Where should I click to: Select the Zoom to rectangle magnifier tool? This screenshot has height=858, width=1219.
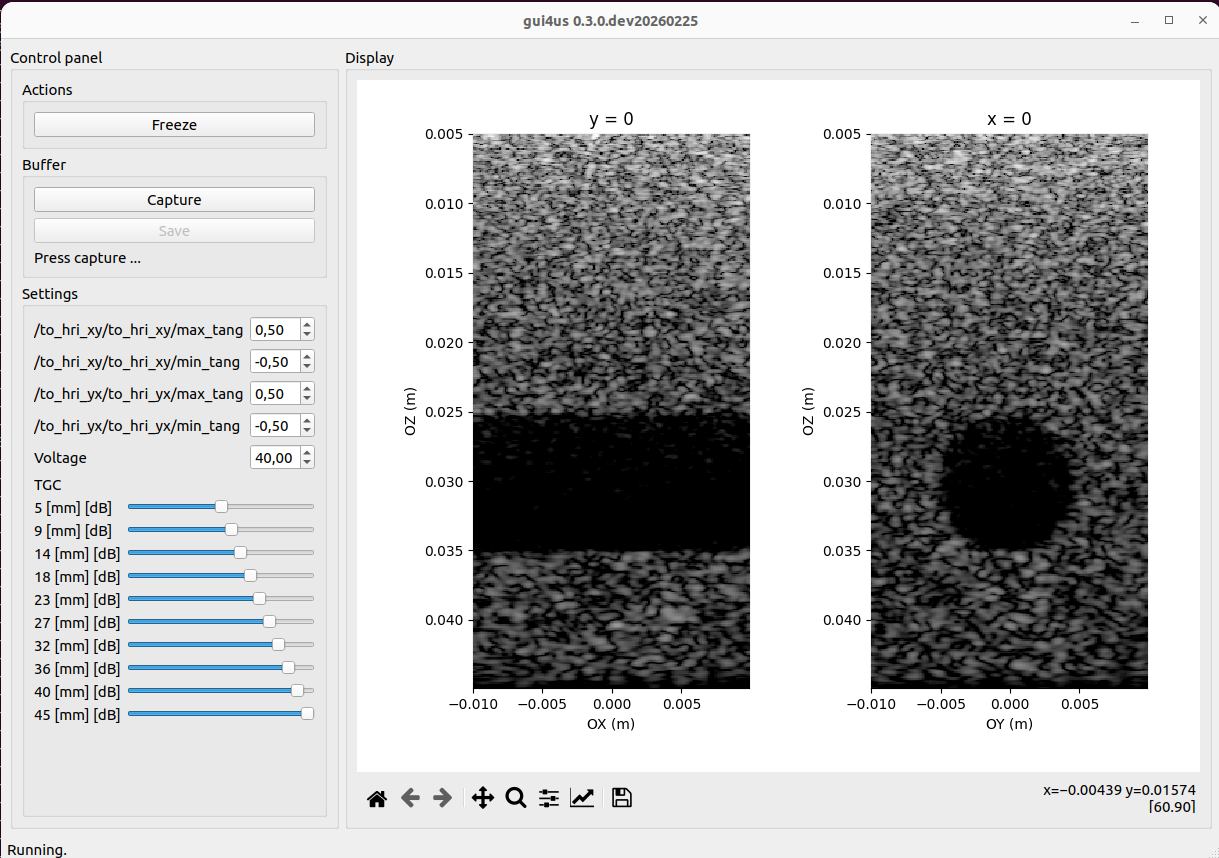click(x=516, y=798)
